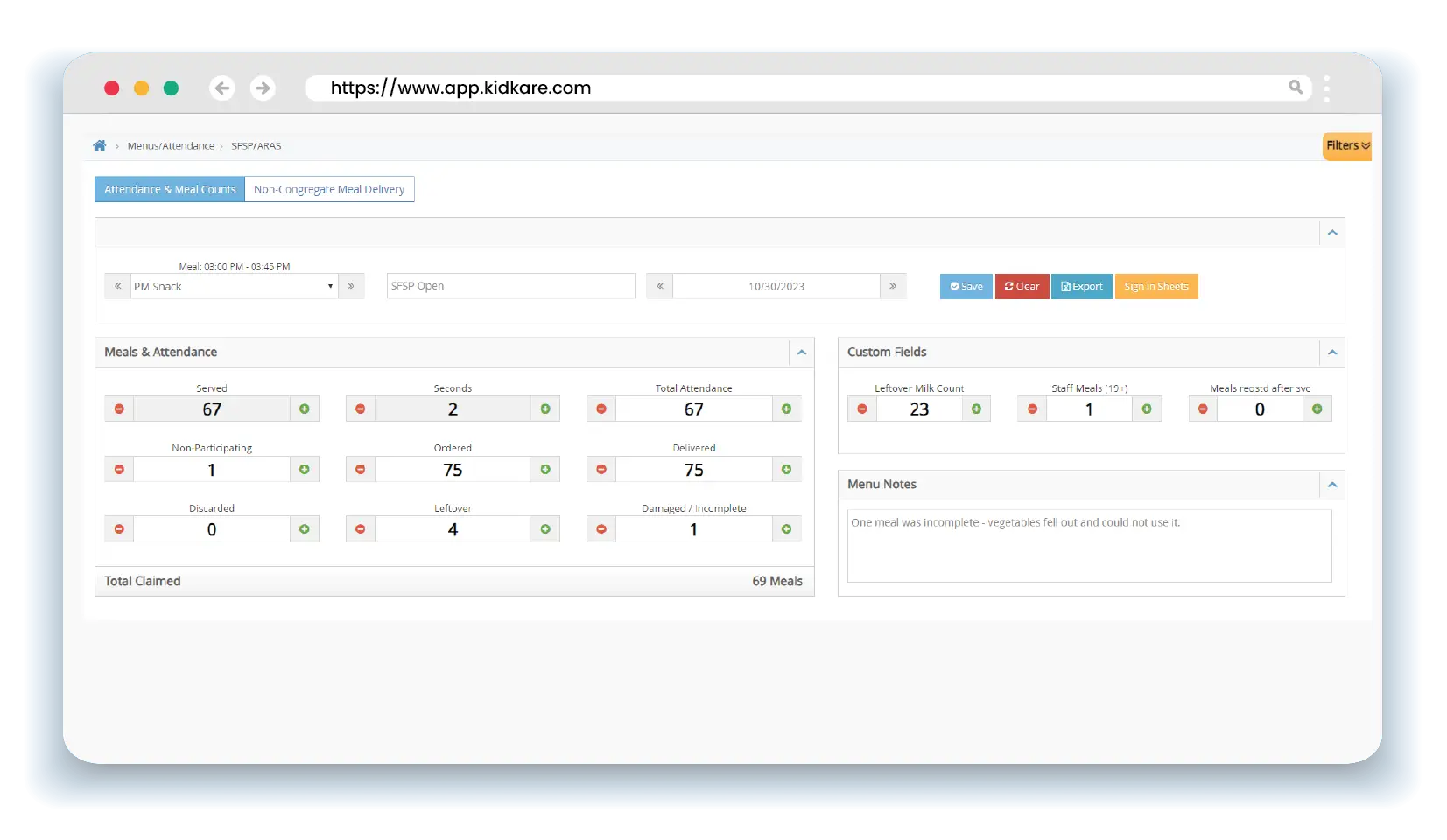
Task: Decrease Leftover Milk Count
Action: (862, 409)
